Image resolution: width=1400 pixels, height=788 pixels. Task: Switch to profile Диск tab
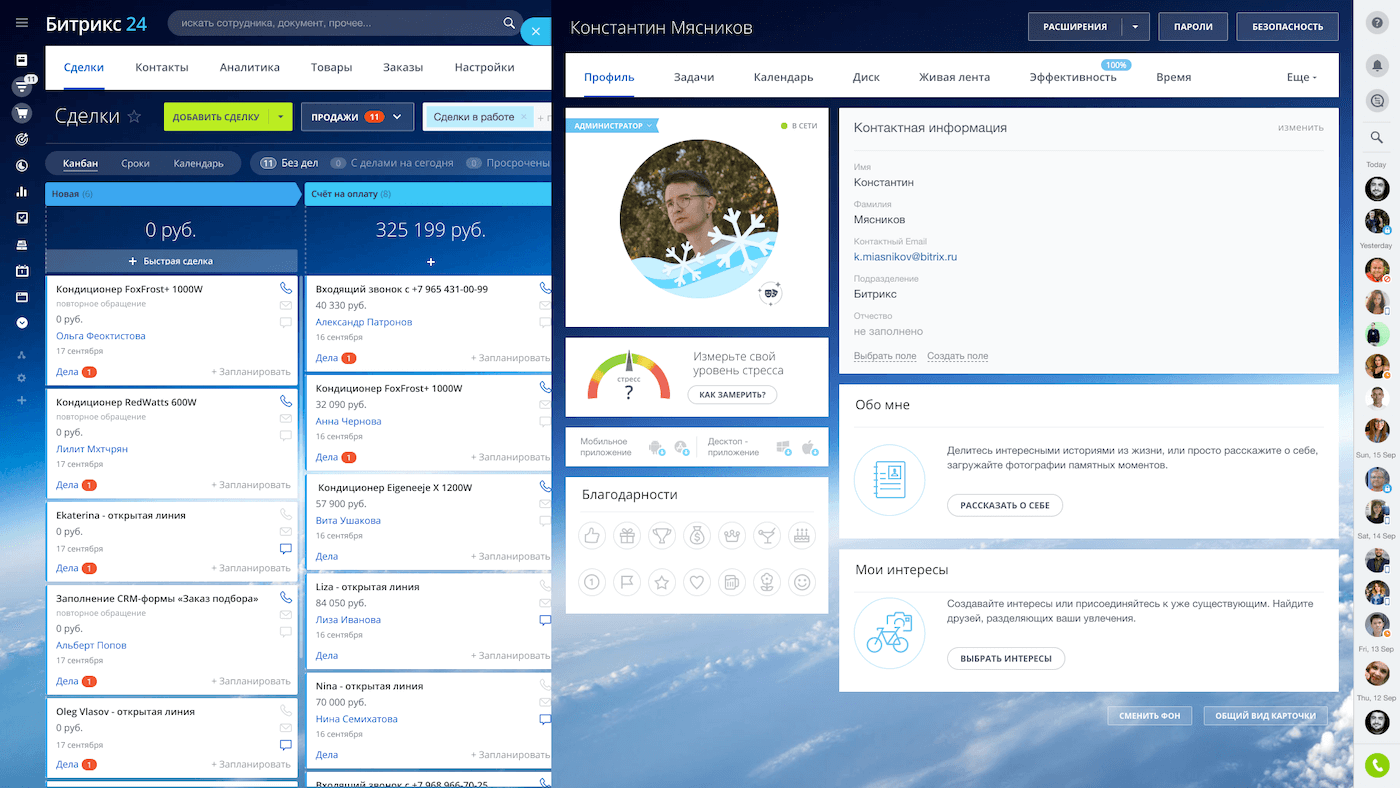866,77
